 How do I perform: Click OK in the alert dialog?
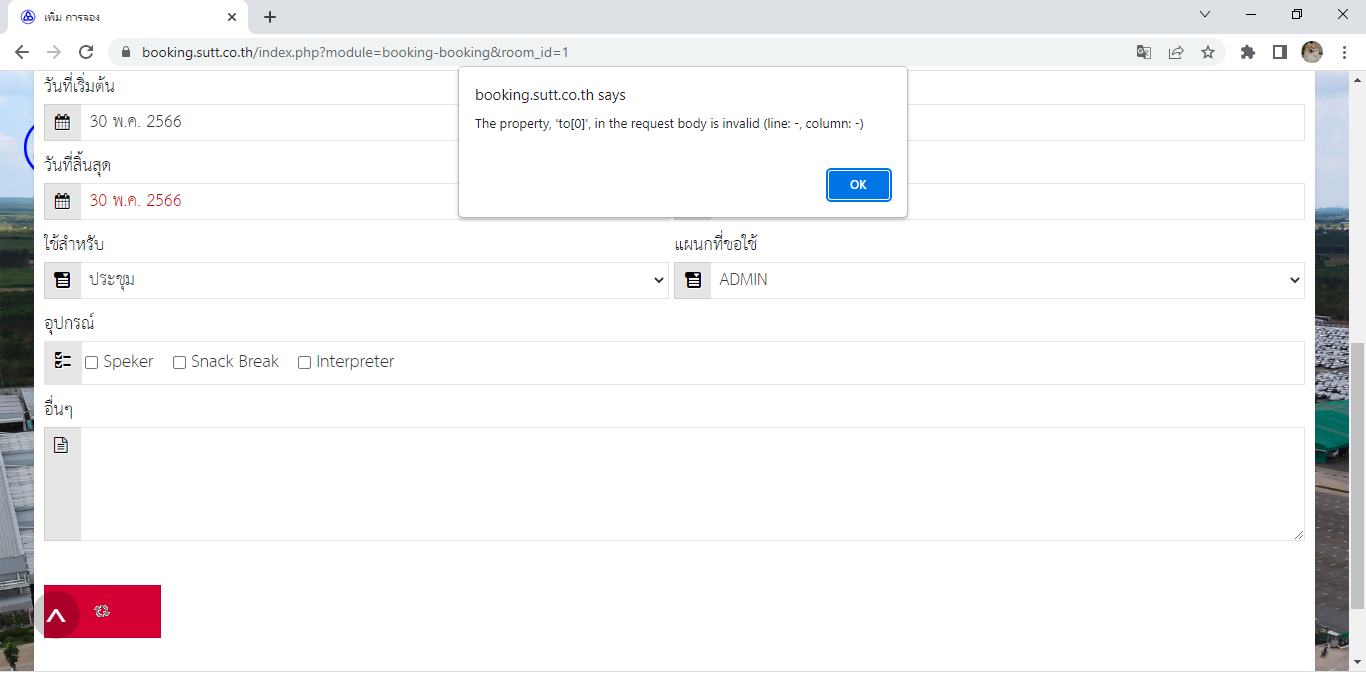click(x=858, y=185)
